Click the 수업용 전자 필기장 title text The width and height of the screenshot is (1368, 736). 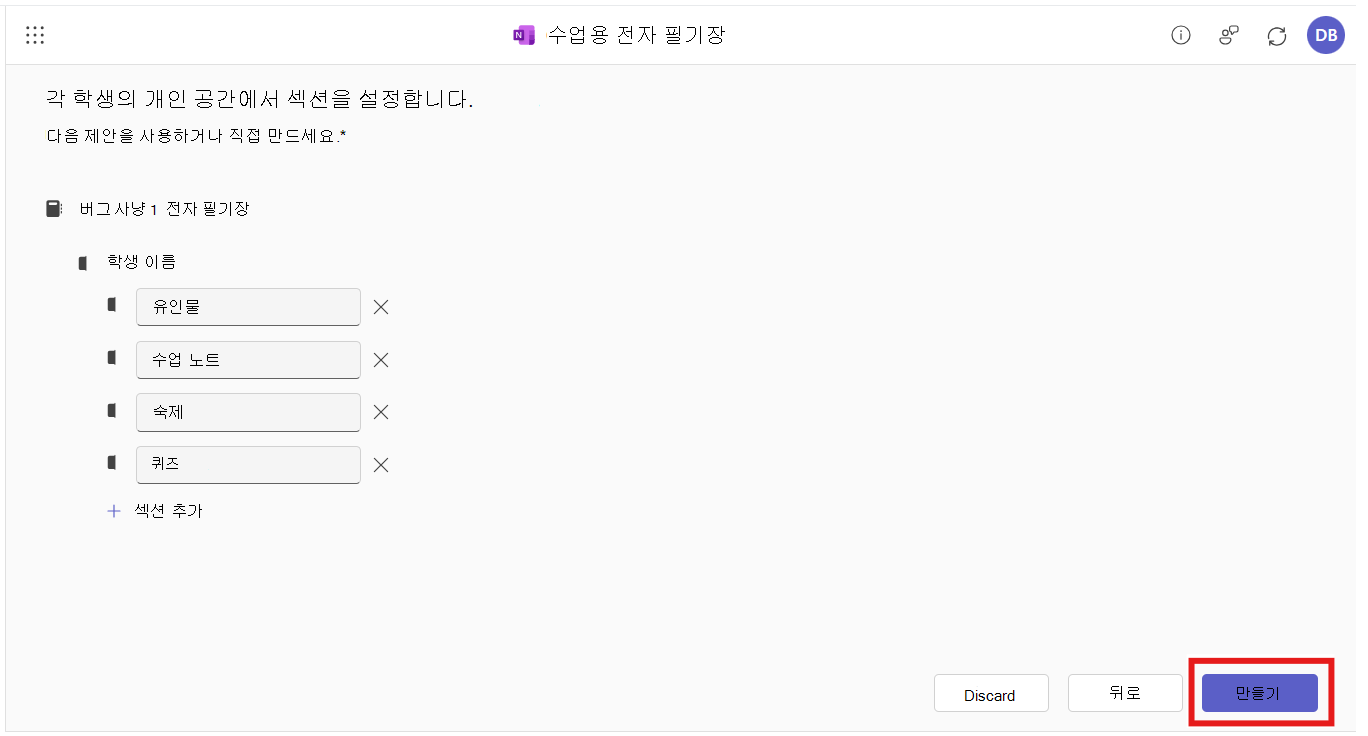(x=636, y=35)
